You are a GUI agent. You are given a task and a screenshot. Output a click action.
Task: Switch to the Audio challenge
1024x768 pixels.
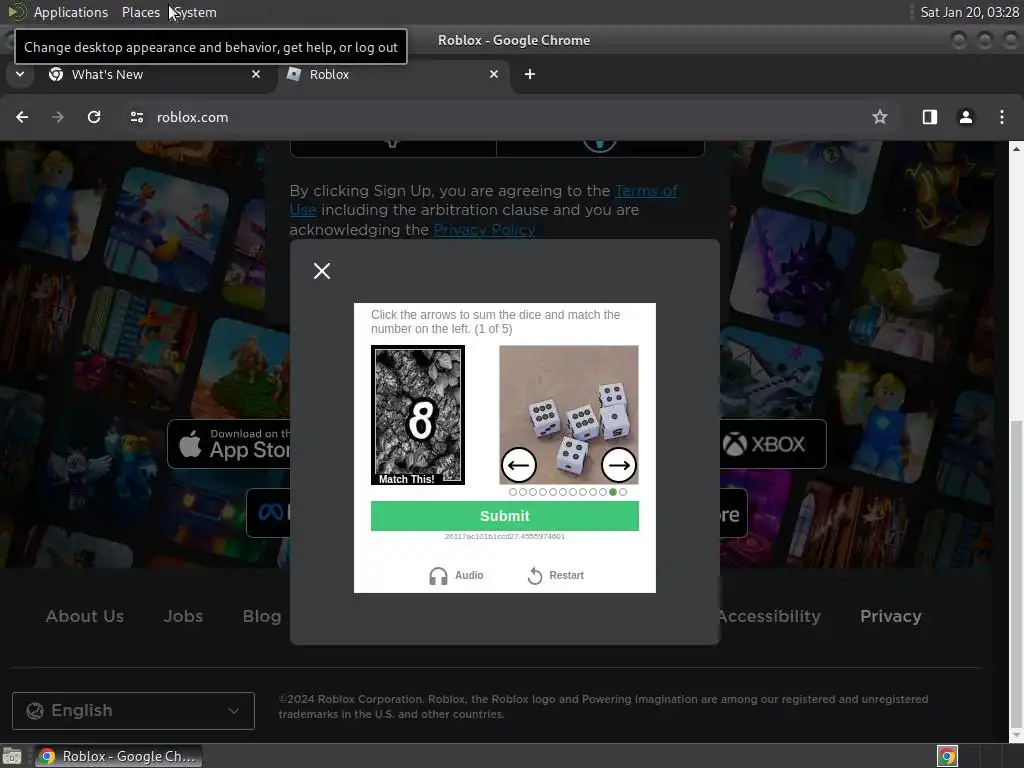click(456, 575)
